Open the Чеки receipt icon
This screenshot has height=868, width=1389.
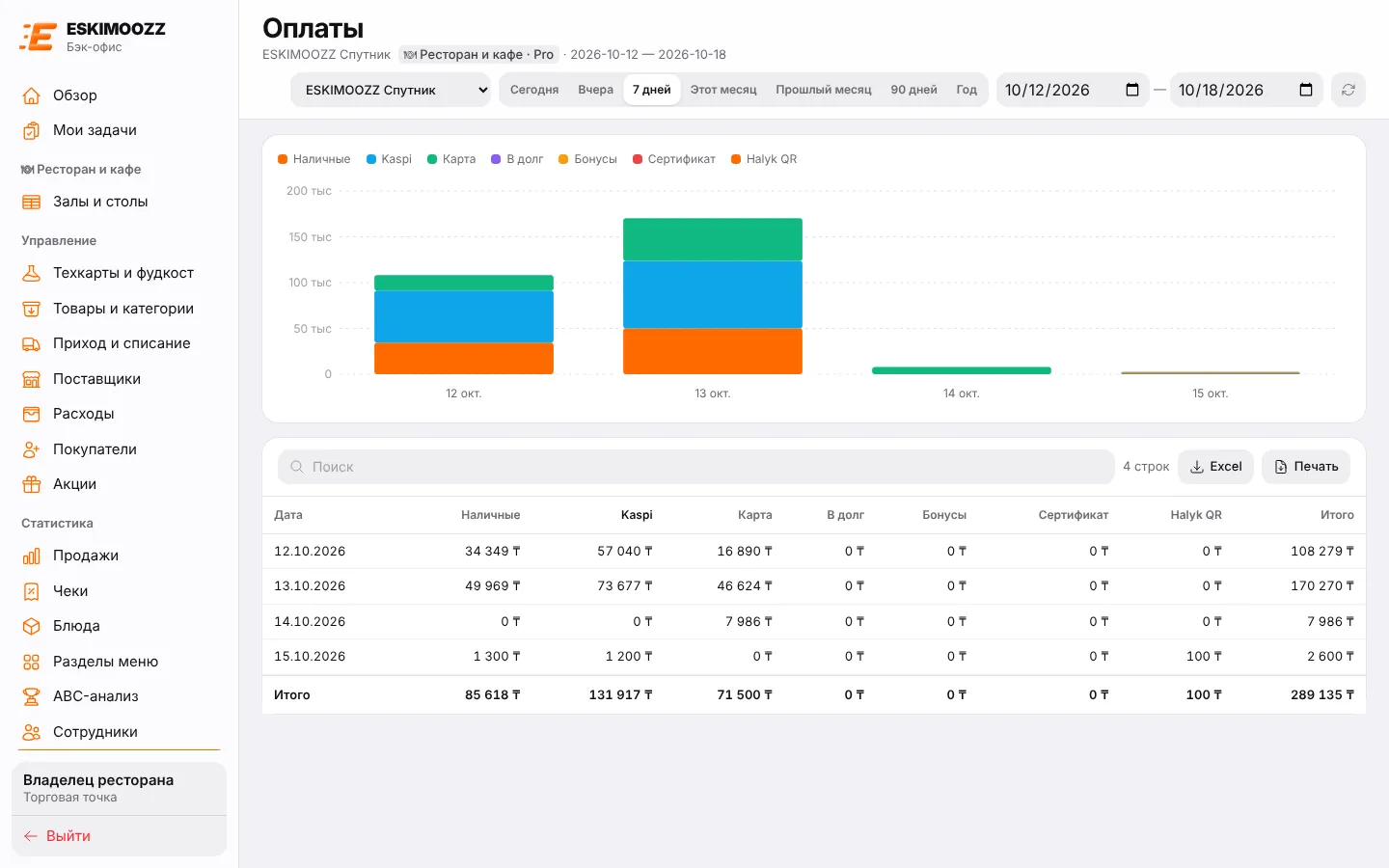pyautogui.click(x=32, y=591)
